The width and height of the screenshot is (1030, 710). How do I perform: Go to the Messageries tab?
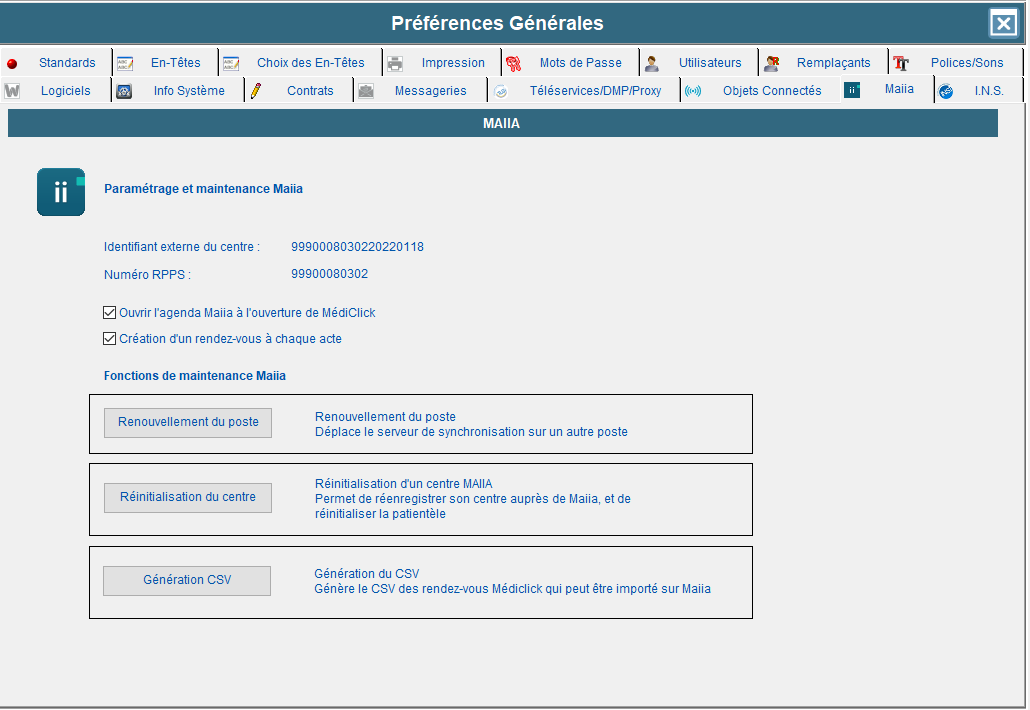tap(430, 91)
